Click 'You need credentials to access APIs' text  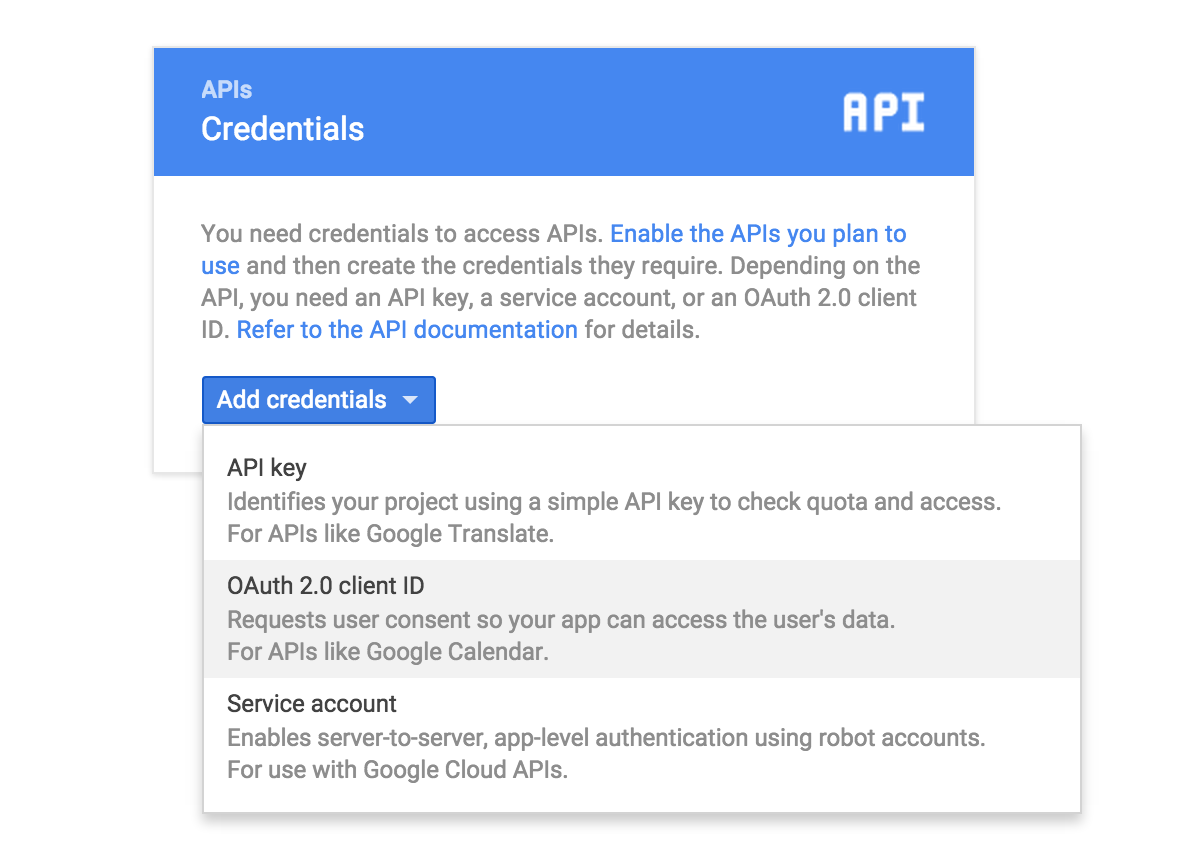coord(402,234)
